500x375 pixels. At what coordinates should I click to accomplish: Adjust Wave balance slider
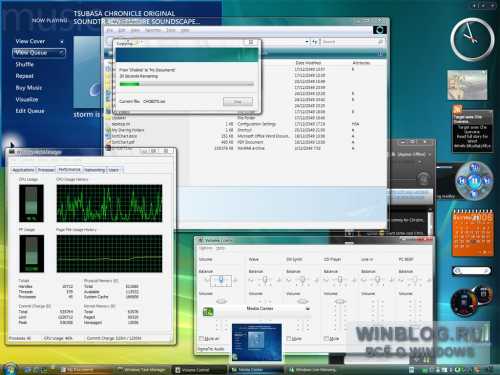tap(265, 280)
